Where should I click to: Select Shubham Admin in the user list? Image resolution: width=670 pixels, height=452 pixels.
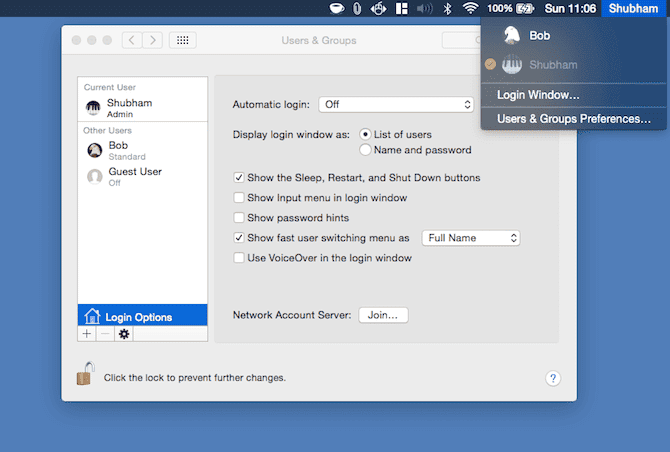pos(142,108)
